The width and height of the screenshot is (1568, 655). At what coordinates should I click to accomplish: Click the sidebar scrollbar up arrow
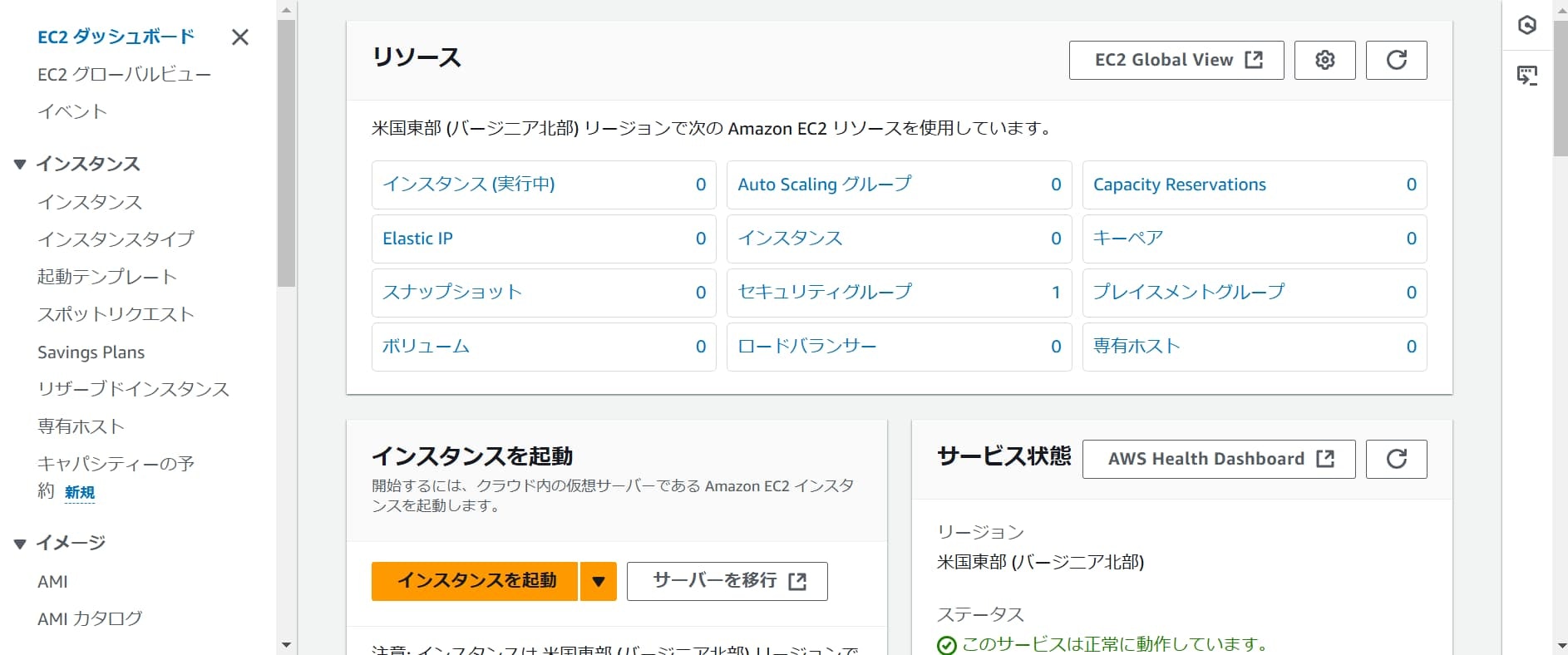(286, 10)
